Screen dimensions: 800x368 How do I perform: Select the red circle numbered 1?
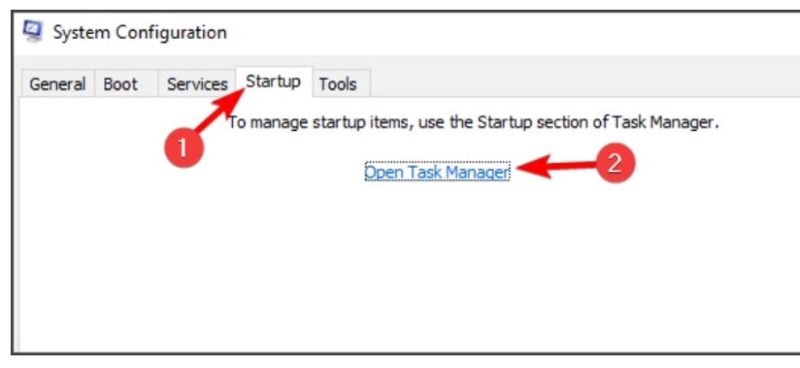click(184, 149)
